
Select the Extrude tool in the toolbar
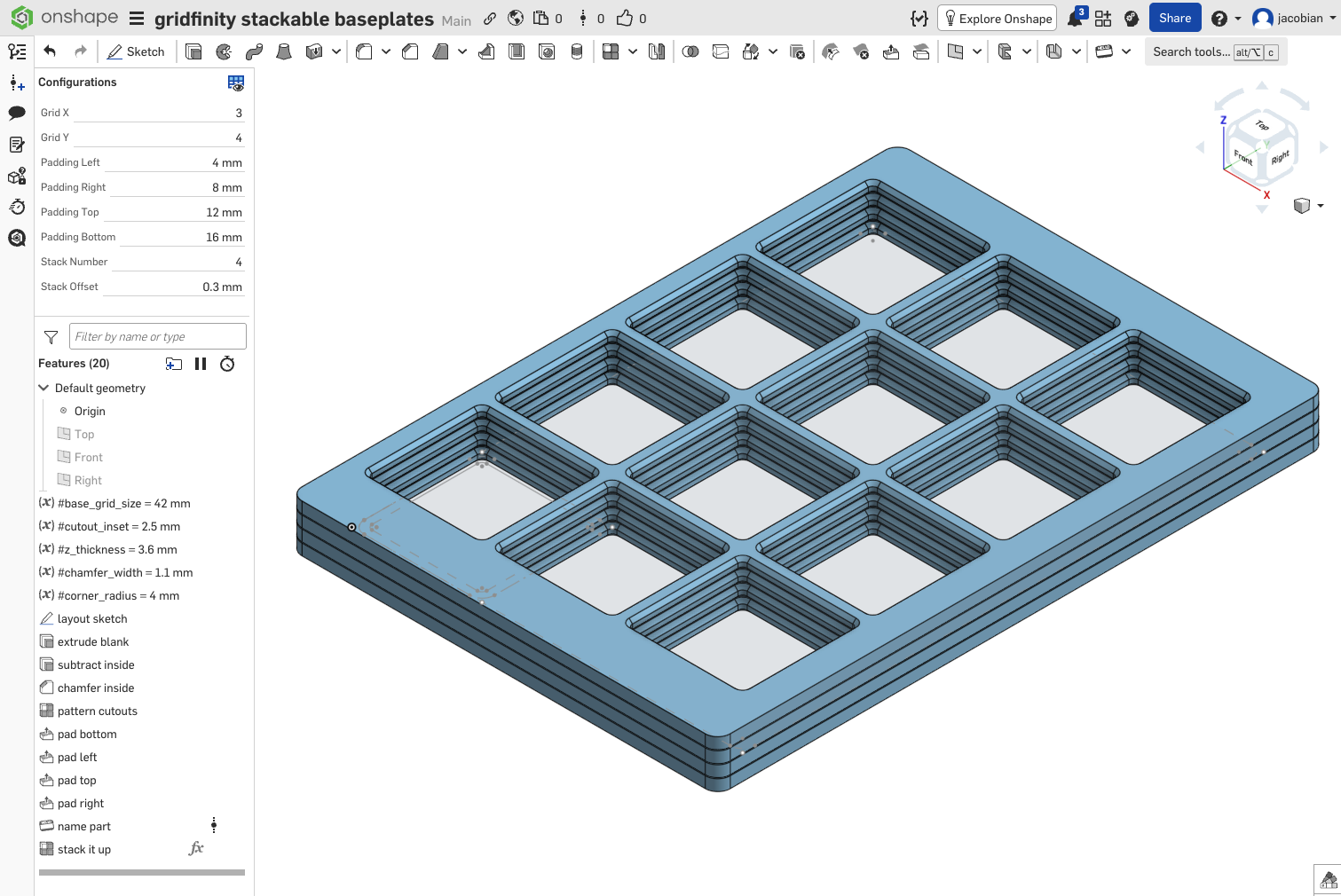point(193,51)
